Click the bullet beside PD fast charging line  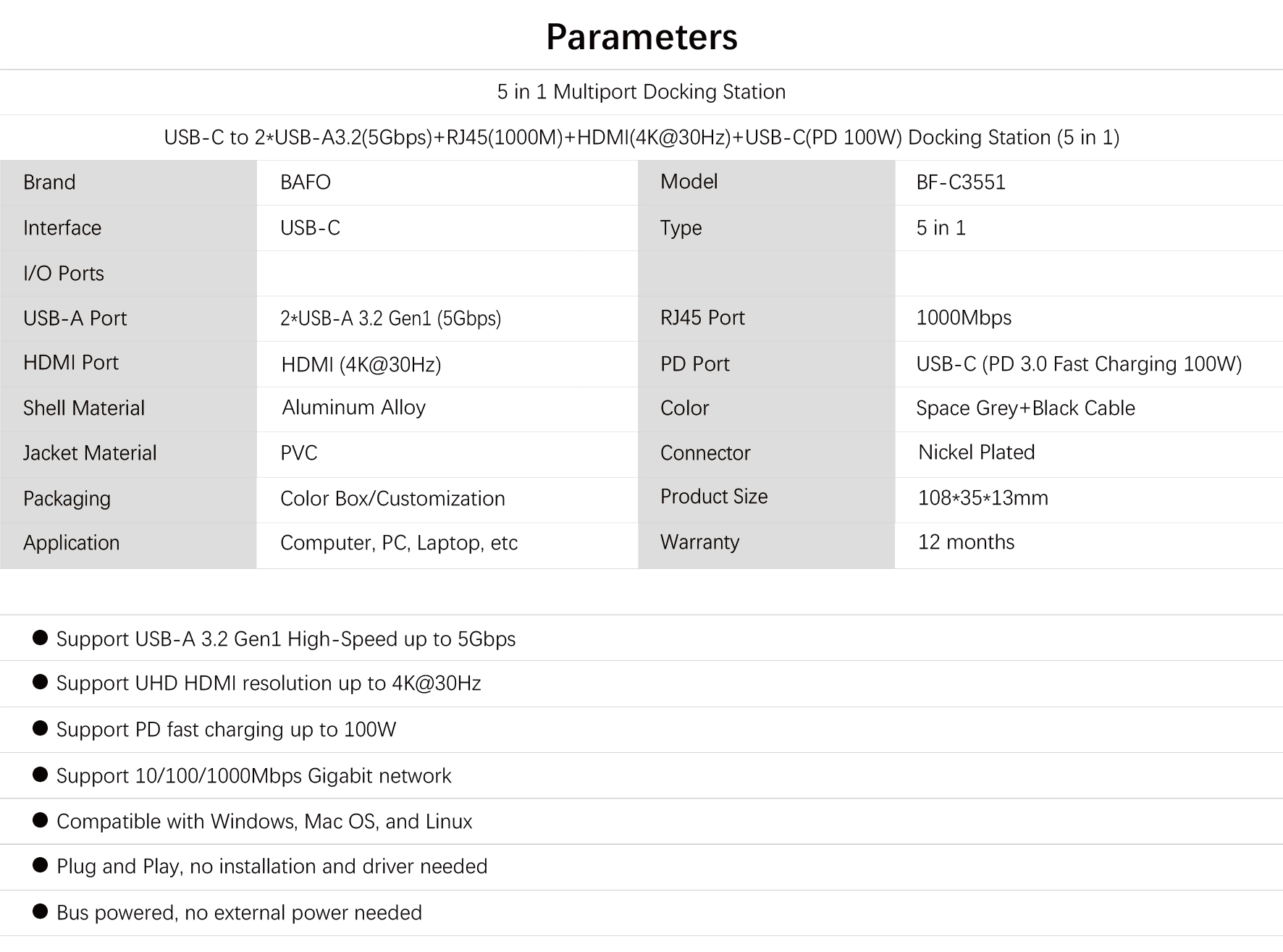(x=41, y=728)
